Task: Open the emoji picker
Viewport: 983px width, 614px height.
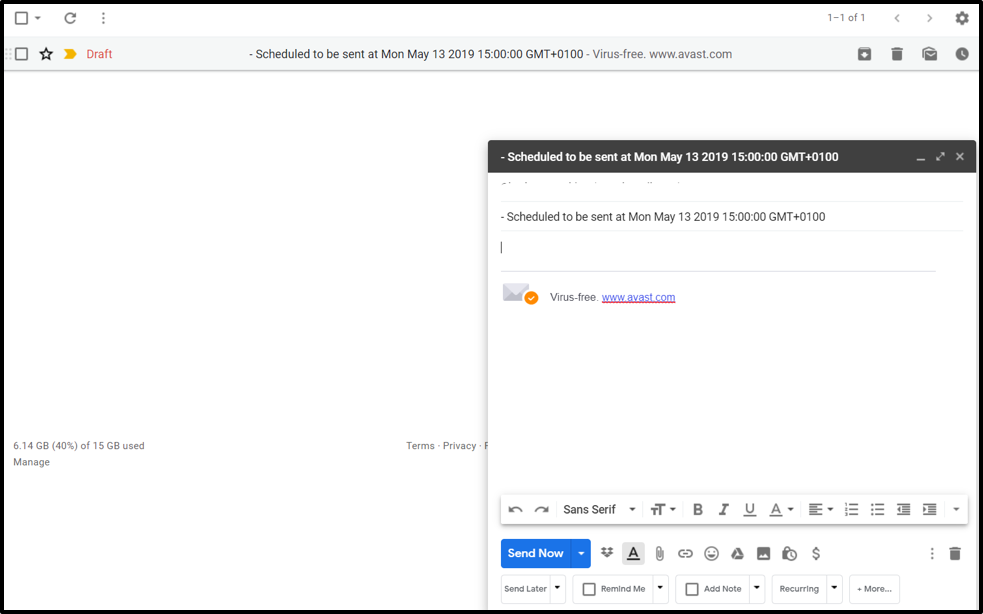Action: 711,553
